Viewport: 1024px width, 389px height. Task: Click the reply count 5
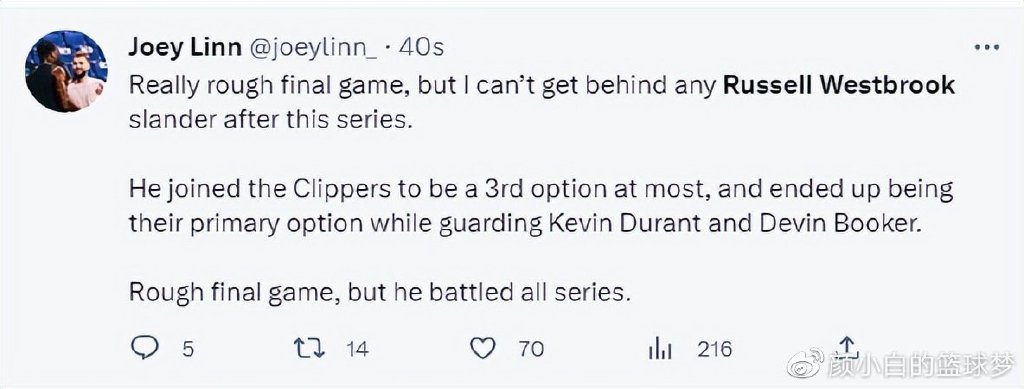pyautogui.click(x=187, y=349)
